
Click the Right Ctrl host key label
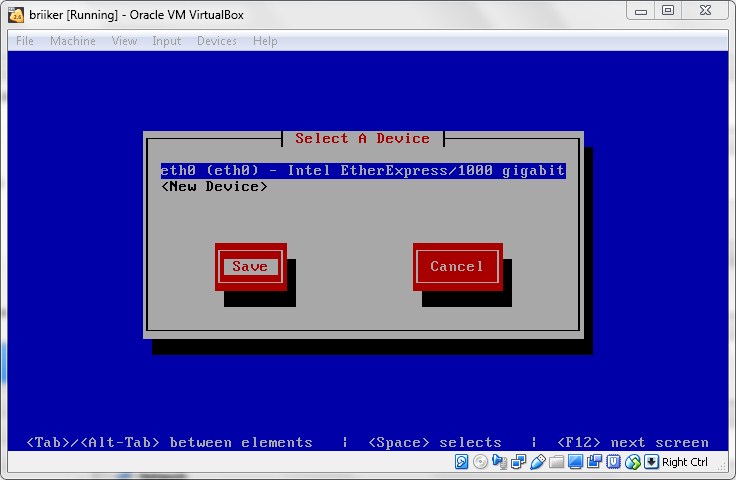684,462
